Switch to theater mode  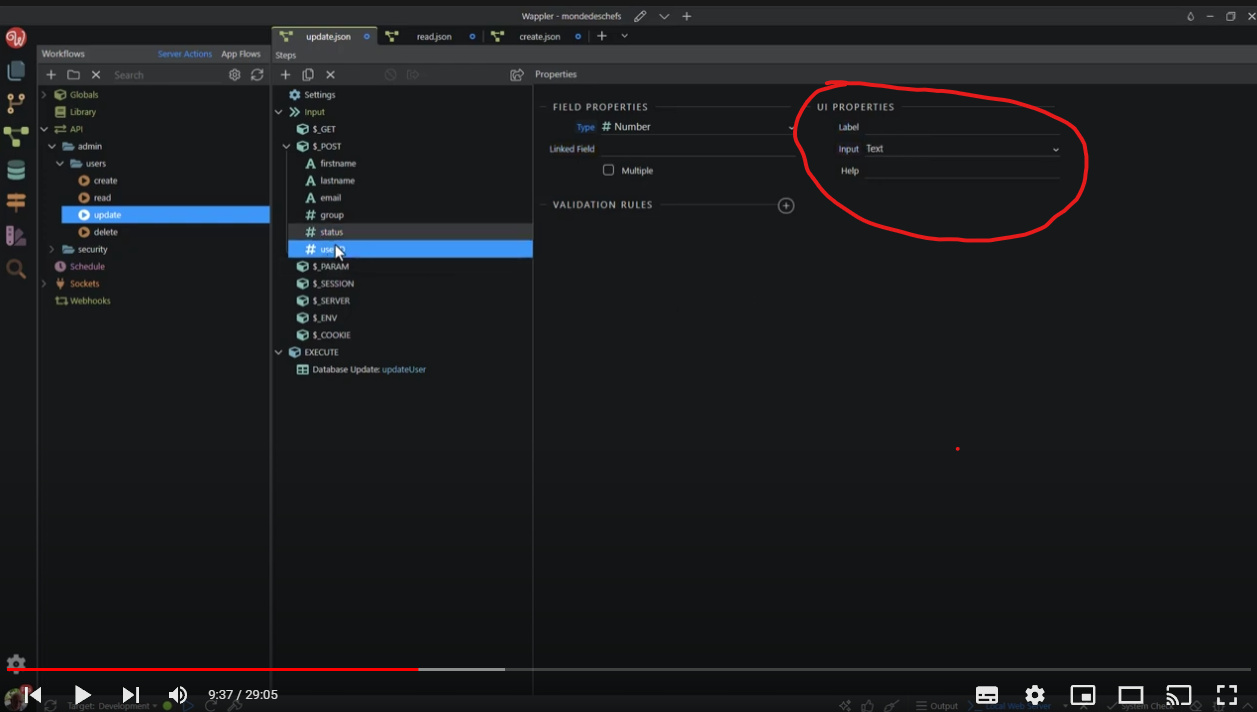(x=1131, y=694)
